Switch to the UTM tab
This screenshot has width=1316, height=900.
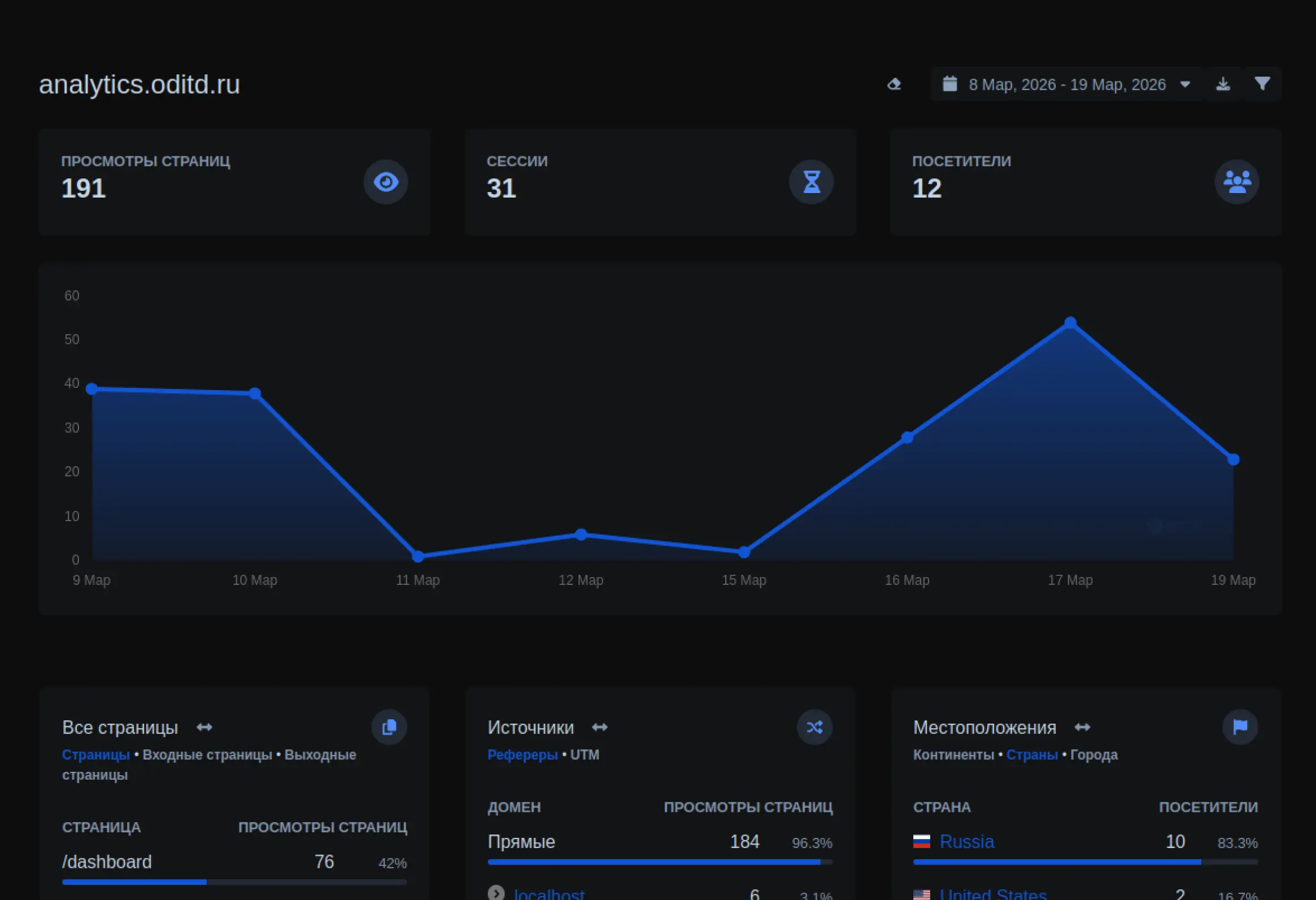pyautogui.click(x=585, y=754)
